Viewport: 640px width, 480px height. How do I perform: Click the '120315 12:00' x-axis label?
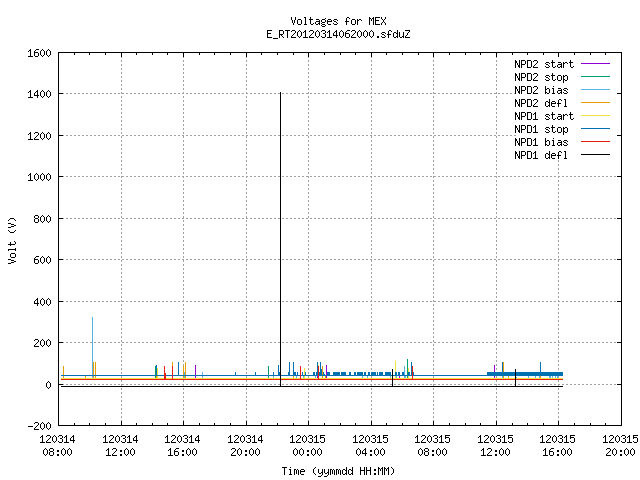[x=495, y=446]
